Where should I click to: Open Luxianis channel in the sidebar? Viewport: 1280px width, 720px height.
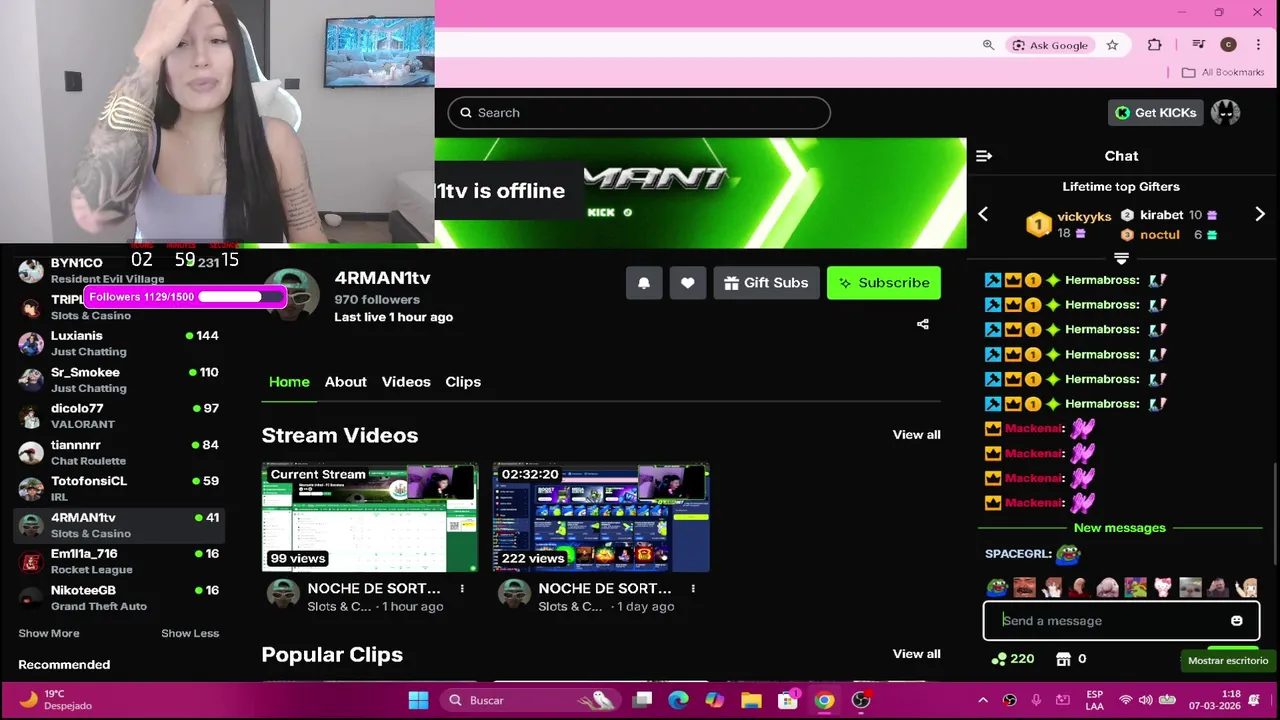120,344
